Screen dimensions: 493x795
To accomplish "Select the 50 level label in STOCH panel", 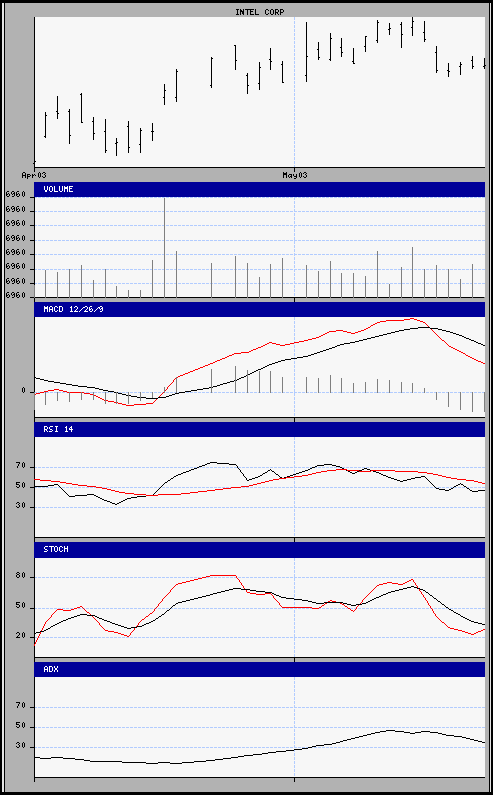I will tap(21, 607).
